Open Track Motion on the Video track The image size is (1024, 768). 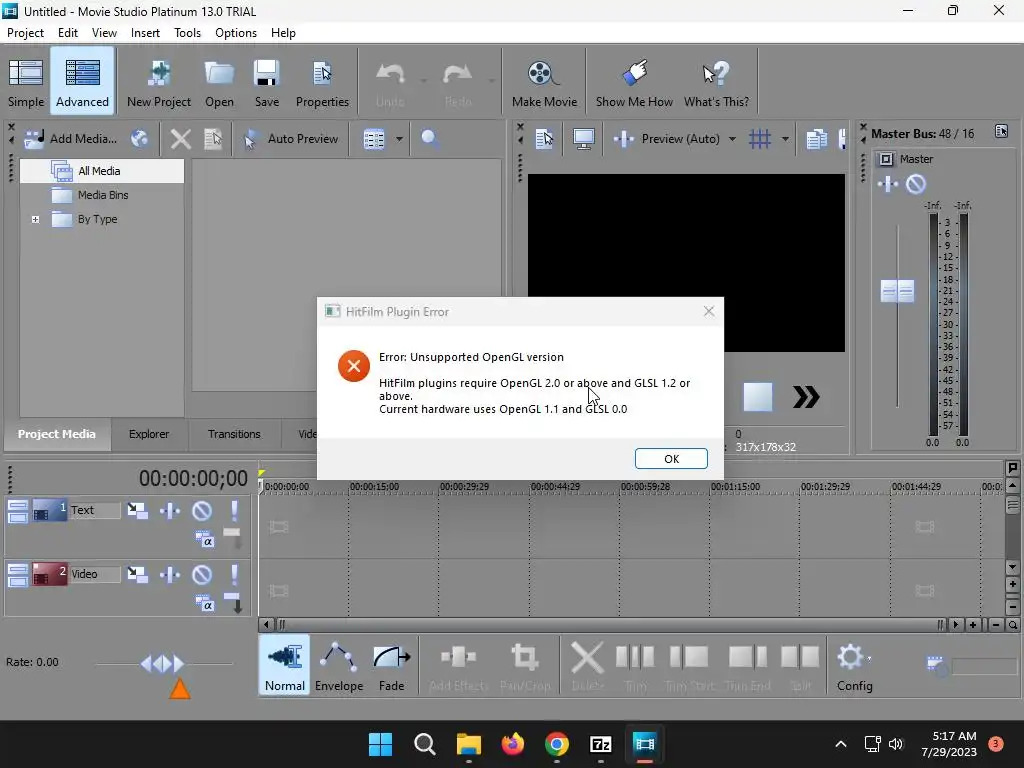click(x=137, y=574)
